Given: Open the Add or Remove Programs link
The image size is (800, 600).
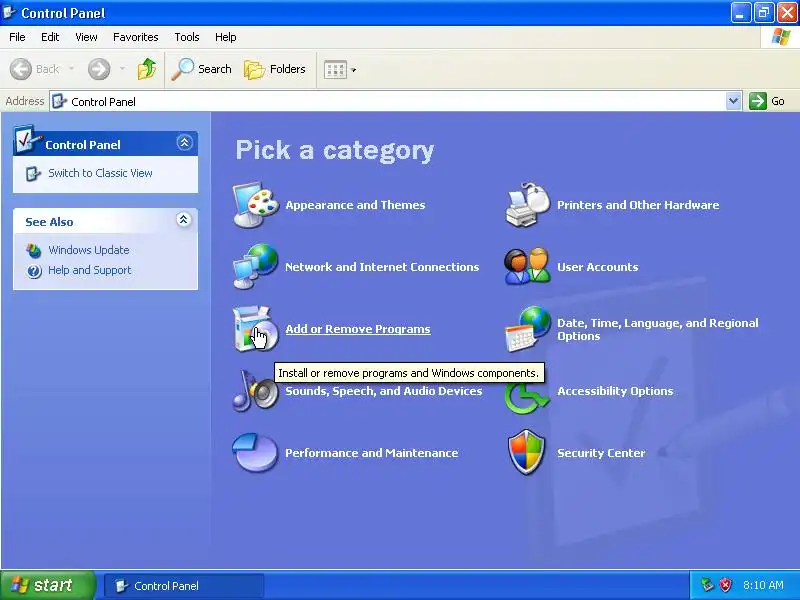Looking at the screenshot, I should coord(358,329).
